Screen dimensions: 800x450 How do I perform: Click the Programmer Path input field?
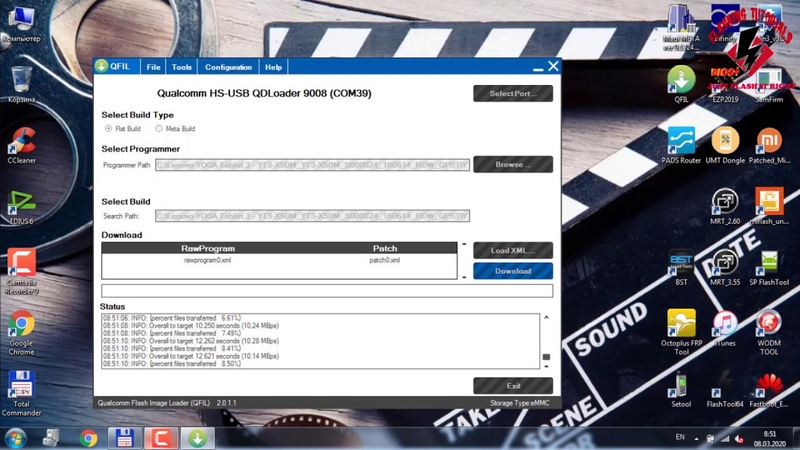click(x=312, y=165)
